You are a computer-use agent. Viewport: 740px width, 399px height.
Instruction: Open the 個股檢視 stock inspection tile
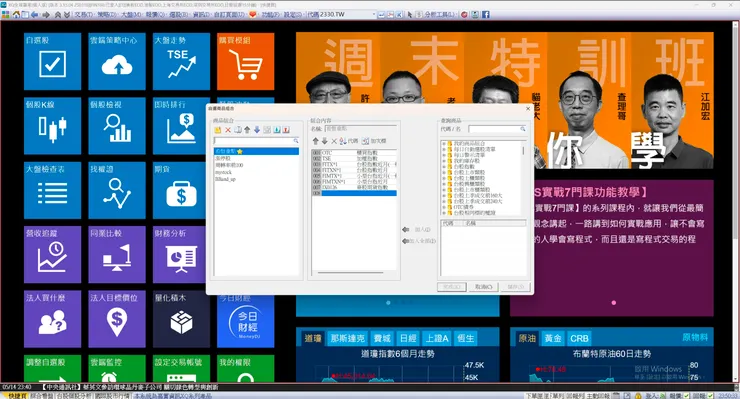[117, 126]
